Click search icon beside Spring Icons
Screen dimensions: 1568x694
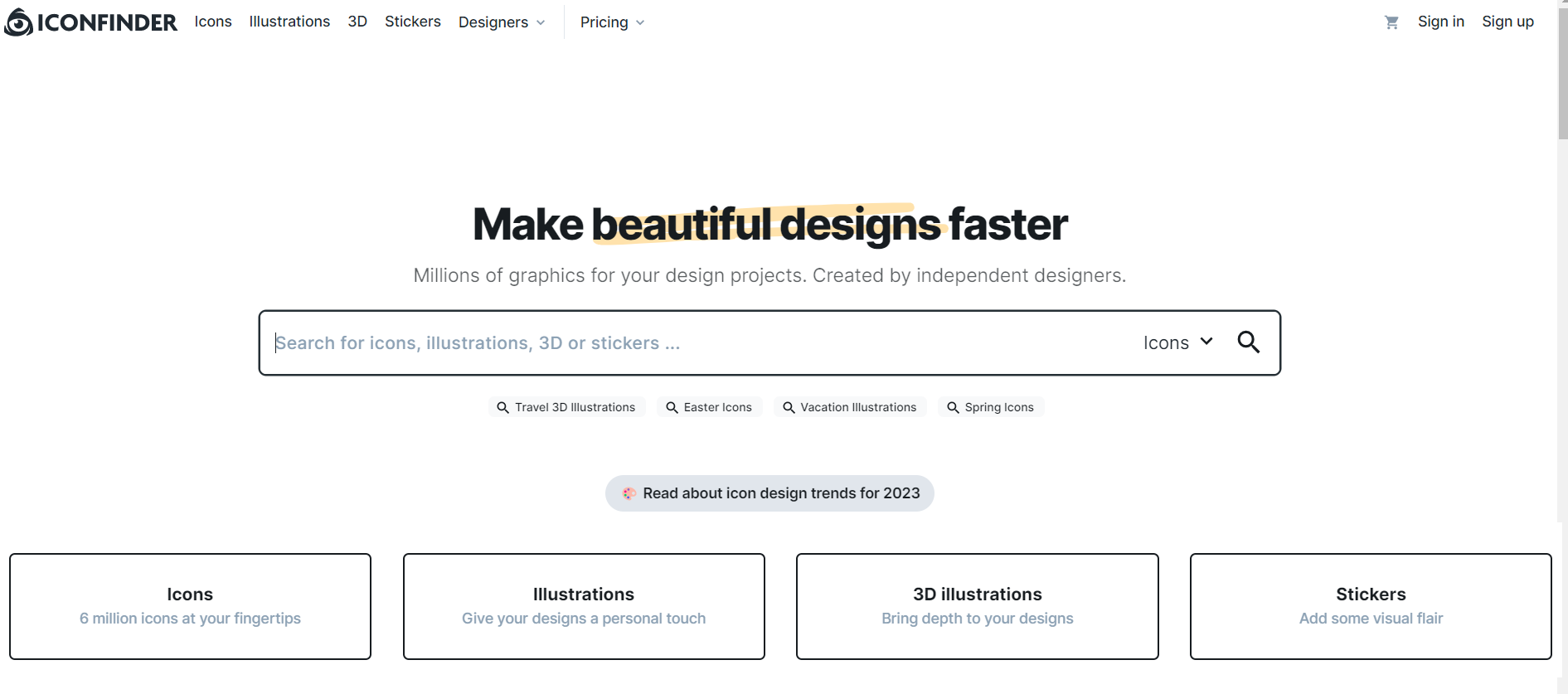pyautogui.click(x=953, y=408)
